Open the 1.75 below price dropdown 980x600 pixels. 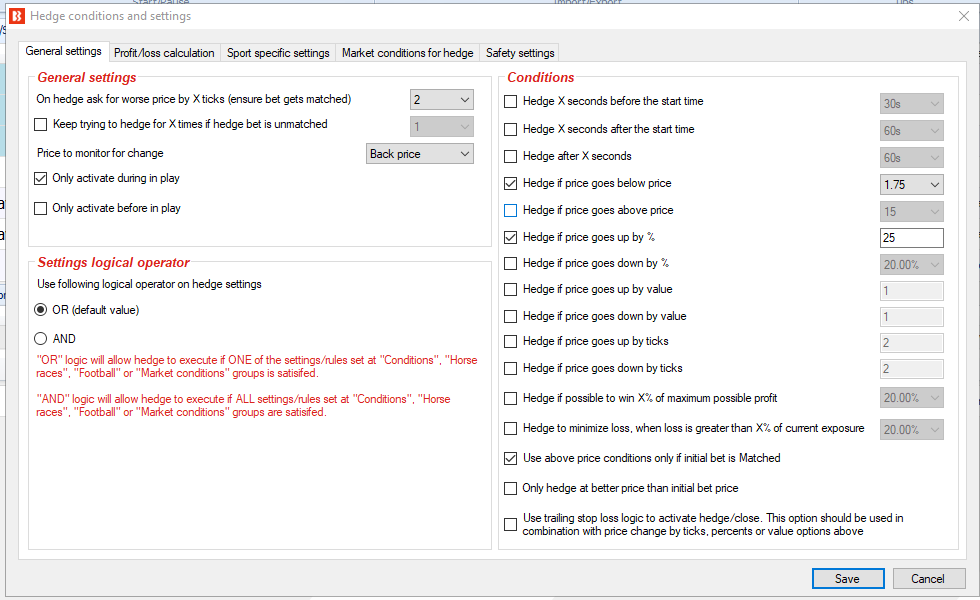click(x=911, y=184)
